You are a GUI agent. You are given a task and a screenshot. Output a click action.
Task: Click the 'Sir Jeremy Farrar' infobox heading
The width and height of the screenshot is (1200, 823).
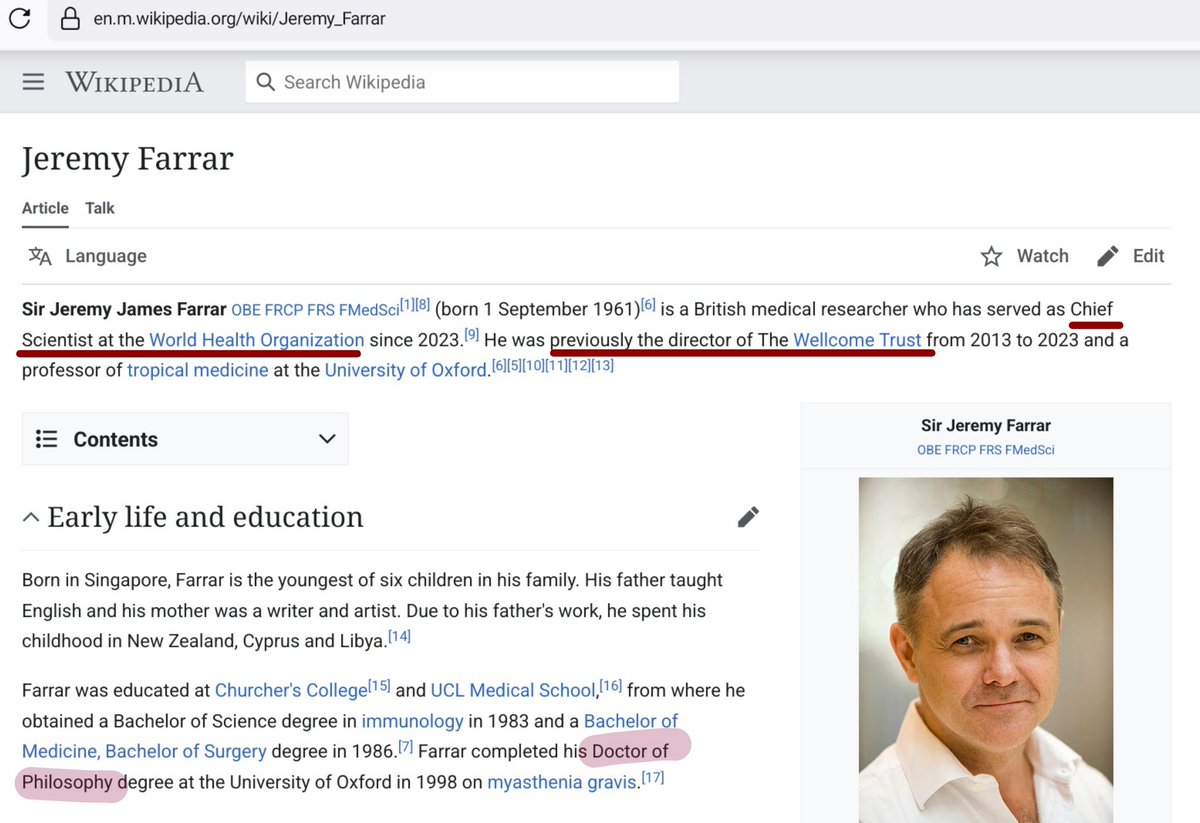pos(986,425)
